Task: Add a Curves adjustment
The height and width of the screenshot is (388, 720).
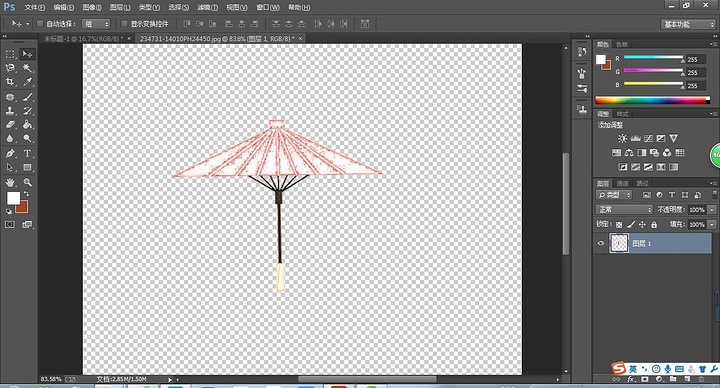Action: tap(648, 138)
